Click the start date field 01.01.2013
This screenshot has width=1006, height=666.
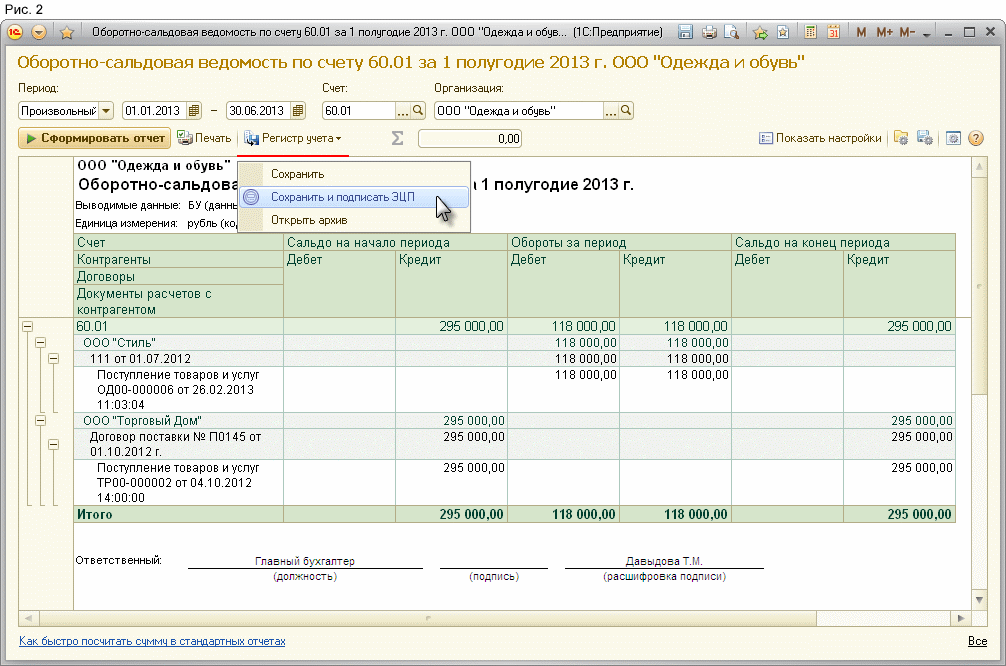154,111
